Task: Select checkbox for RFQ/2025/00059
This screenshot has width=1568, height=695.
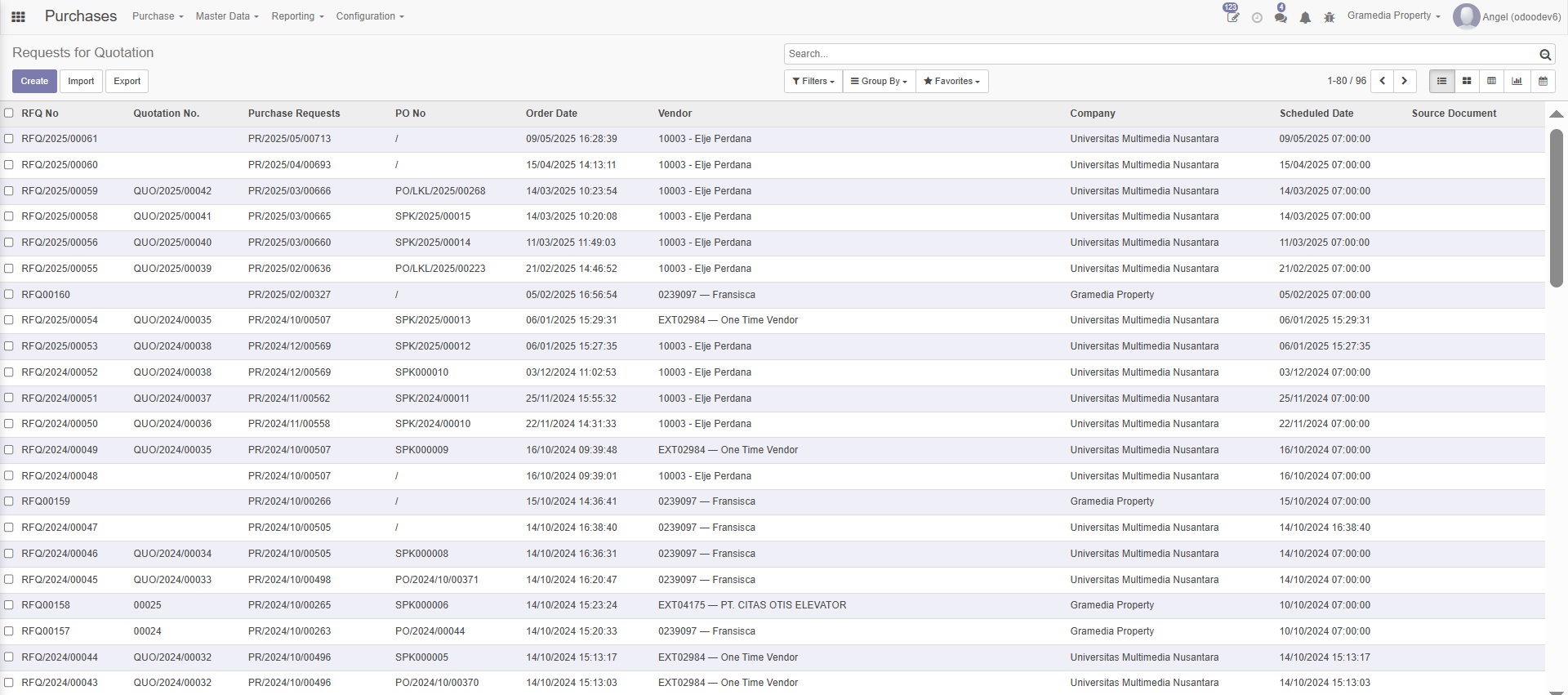Action: 9,190
